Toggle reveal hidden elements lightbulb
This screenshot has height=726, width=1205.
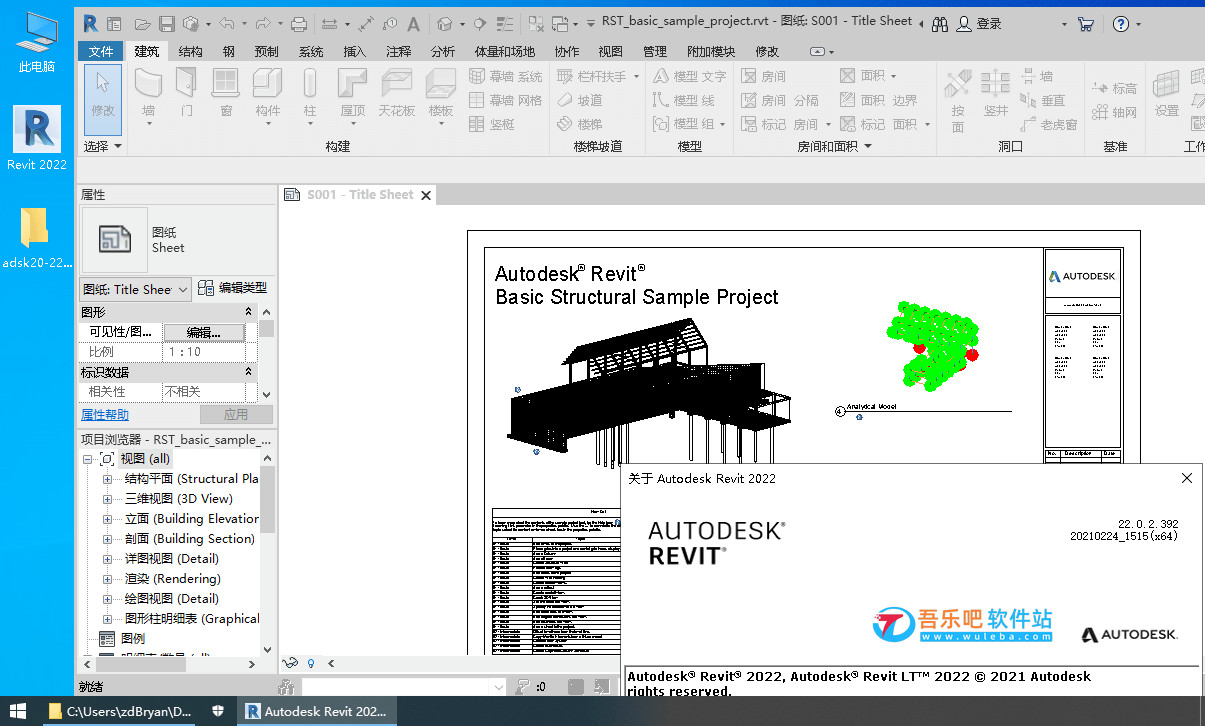coord(311,662)
